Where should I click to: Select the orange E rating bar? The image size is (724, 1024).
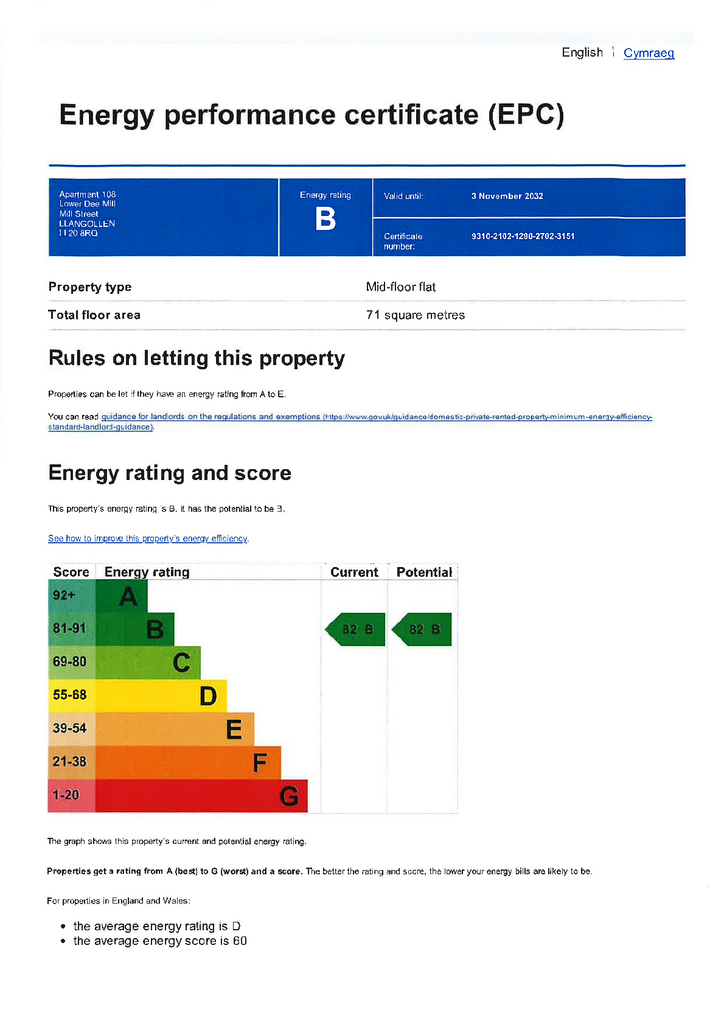tap(175, 729)
